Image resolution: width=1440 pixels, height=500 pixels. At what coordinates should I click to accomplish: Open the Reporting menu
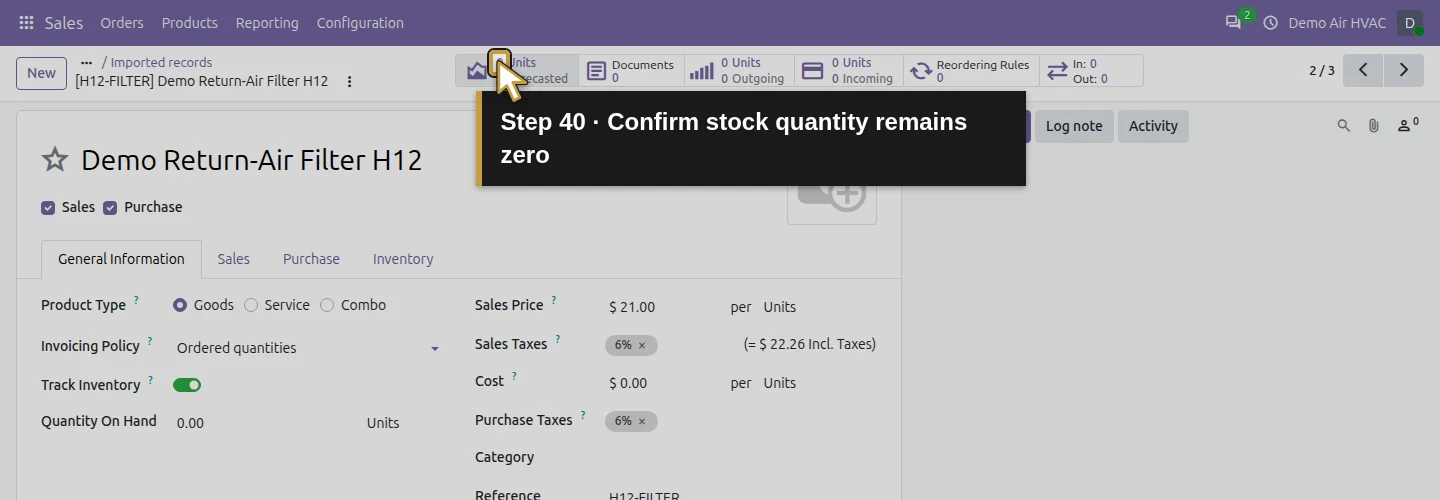point(267,22)
